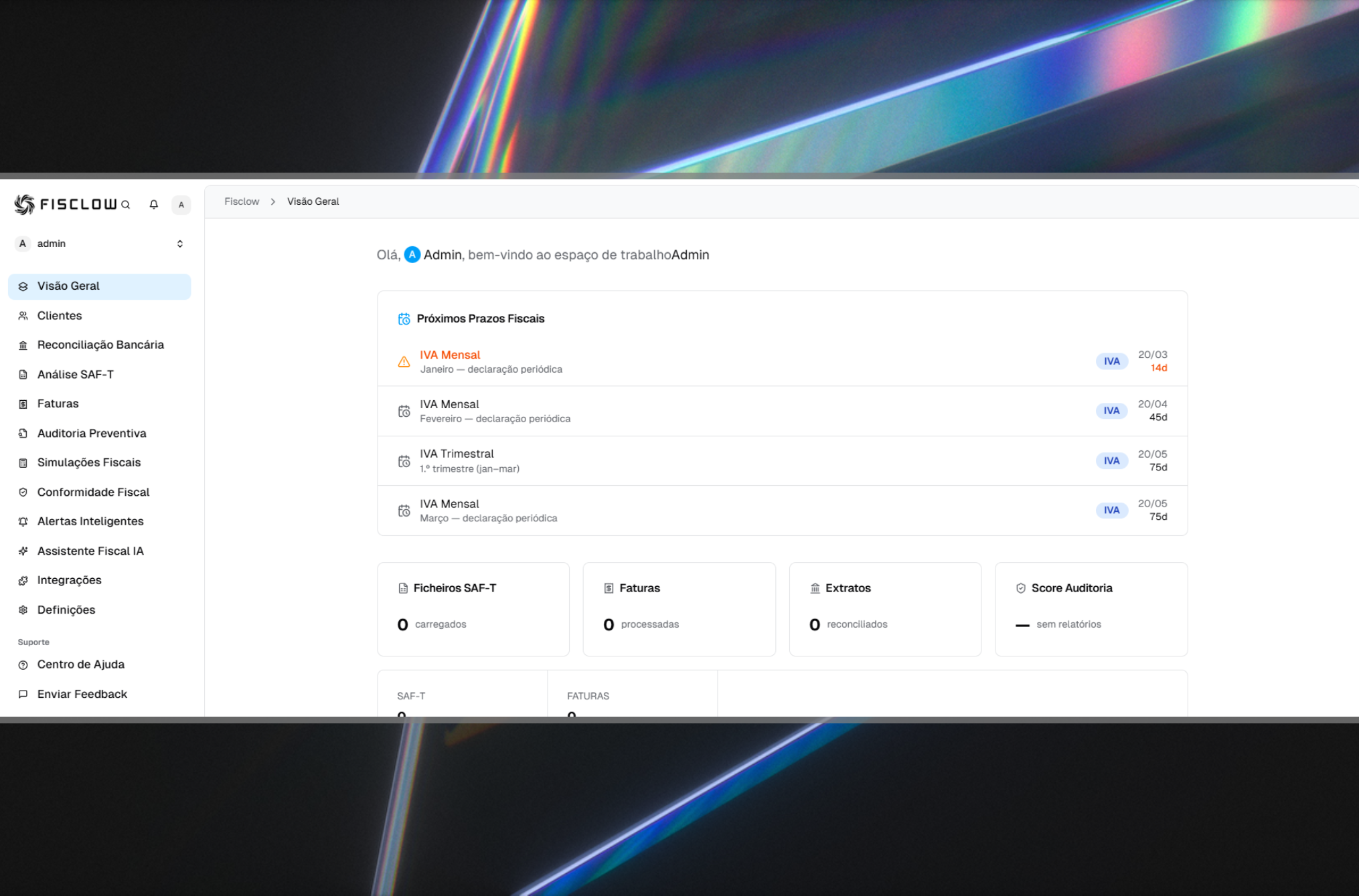
Task: Click the Fisclow breadcrumb link
Action: (242, 201)
